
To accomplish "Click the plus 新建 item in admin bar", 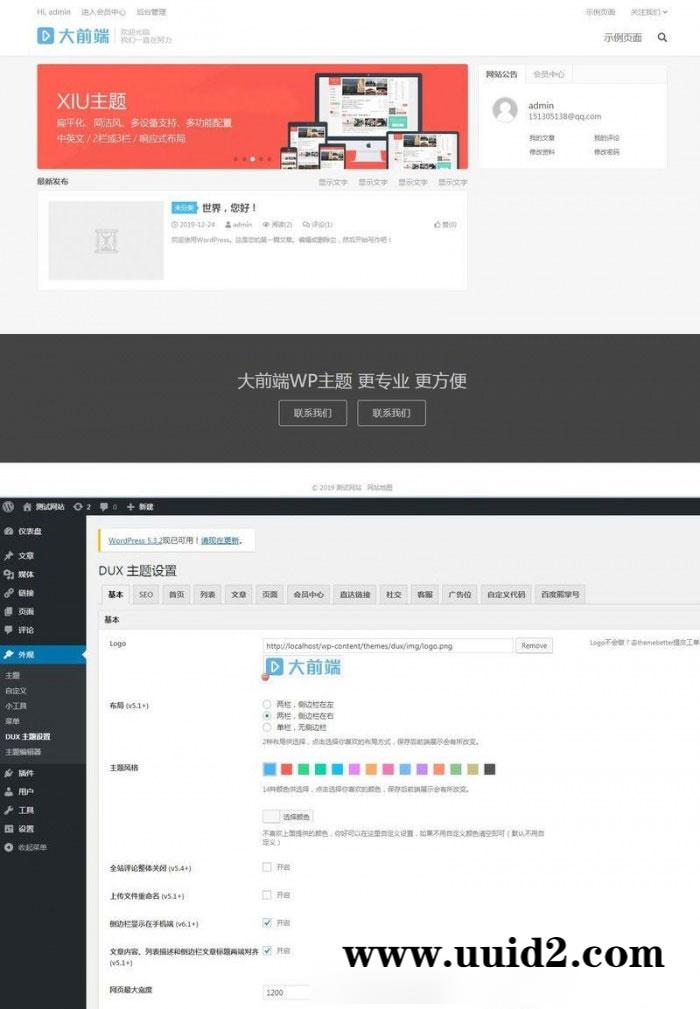I will (140, 506).
